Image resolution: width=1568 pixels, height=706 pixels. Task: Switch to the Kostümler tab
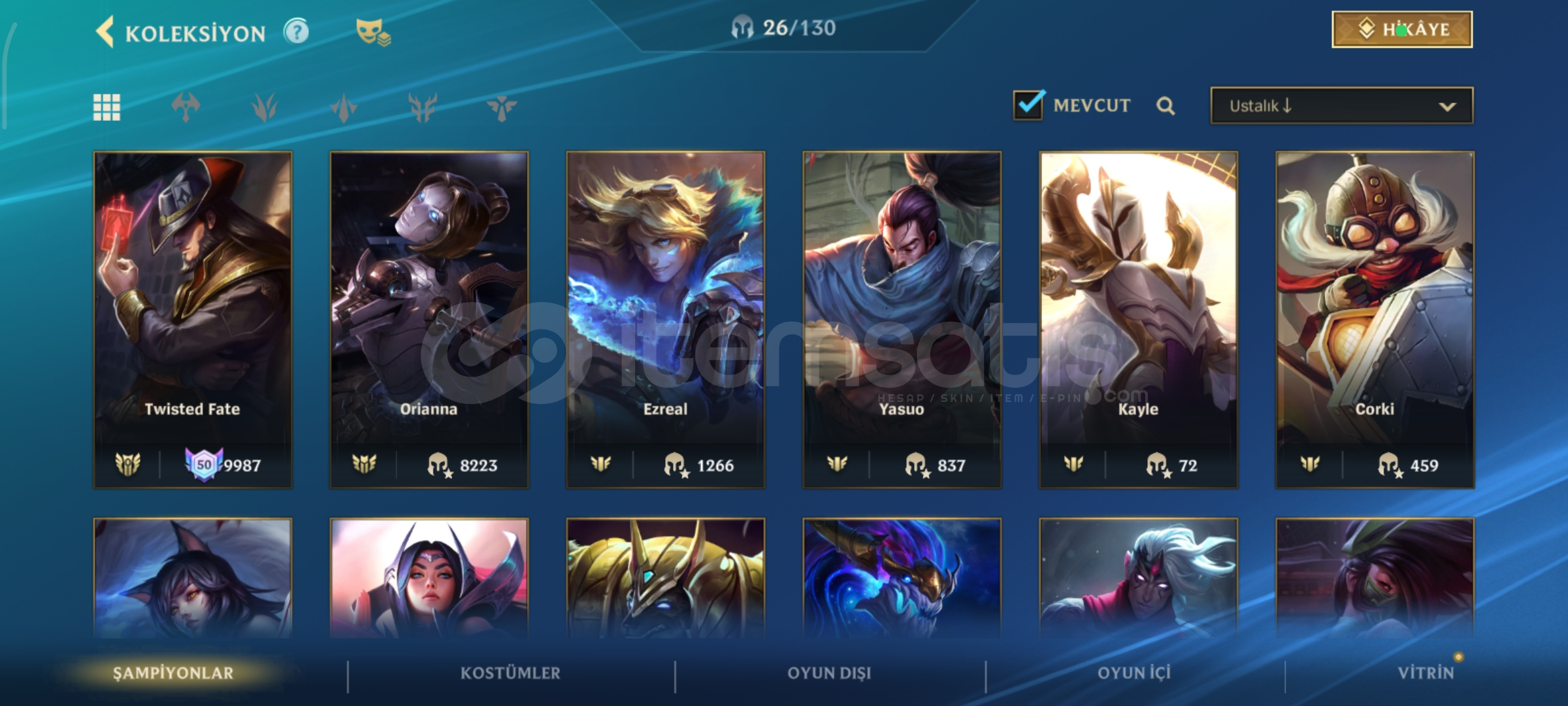510,673
